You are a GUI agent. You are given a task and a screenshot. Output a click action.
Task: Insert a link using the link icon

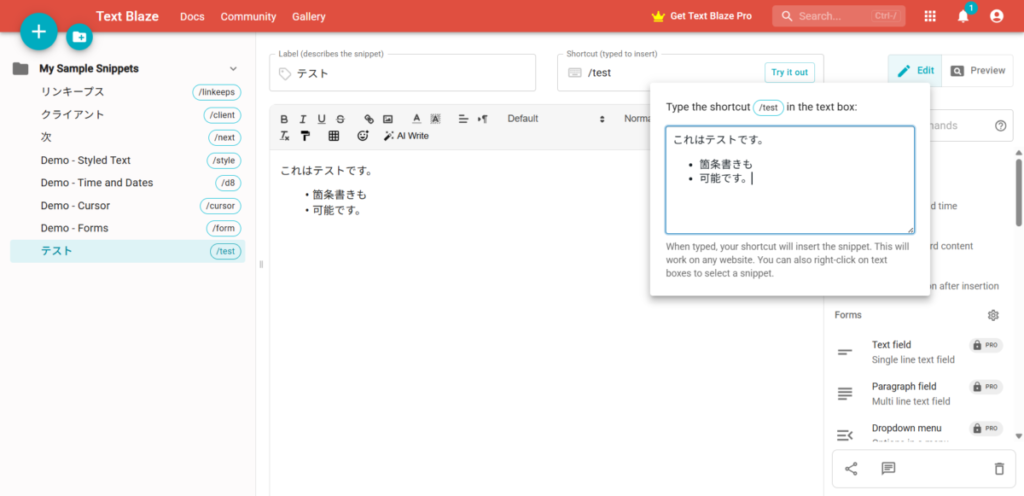point(369,119)
